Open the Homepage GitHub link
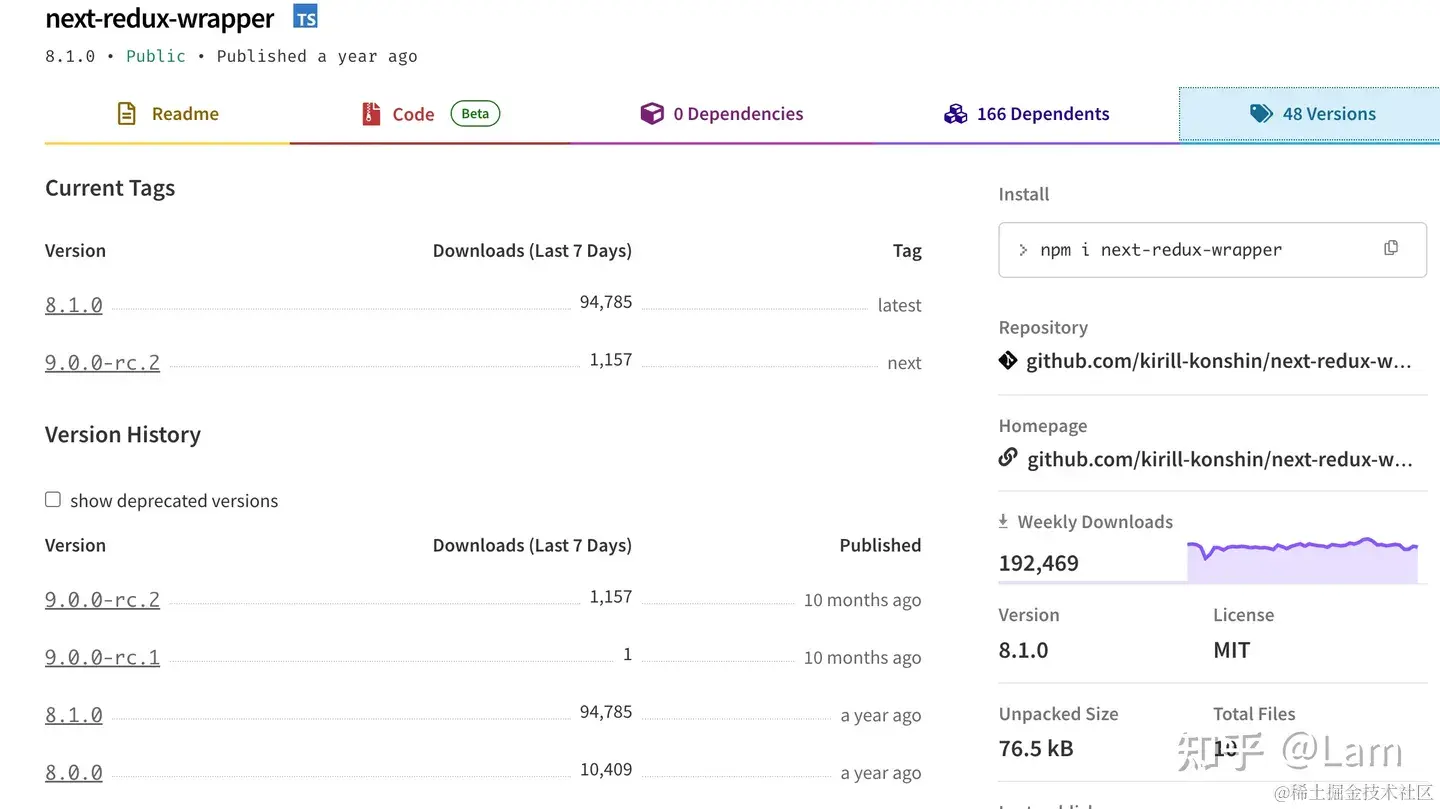Viewport: 1440px width, 809px height. coord(1219,459)
